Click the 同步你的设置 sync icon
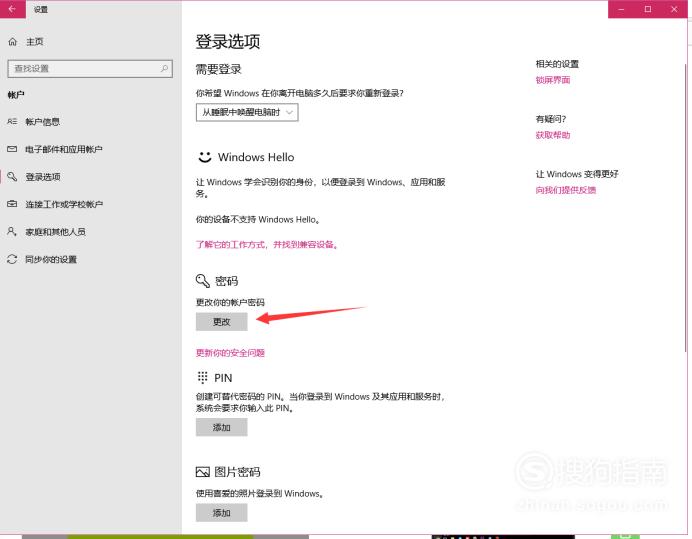This screenshot has width=692, height=539. point(12,259)
